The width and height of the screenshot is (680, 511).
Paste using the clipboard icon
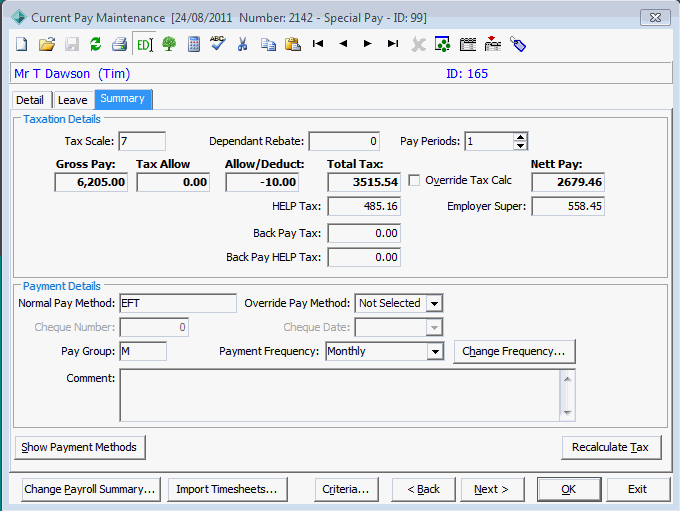click(293, 44)
